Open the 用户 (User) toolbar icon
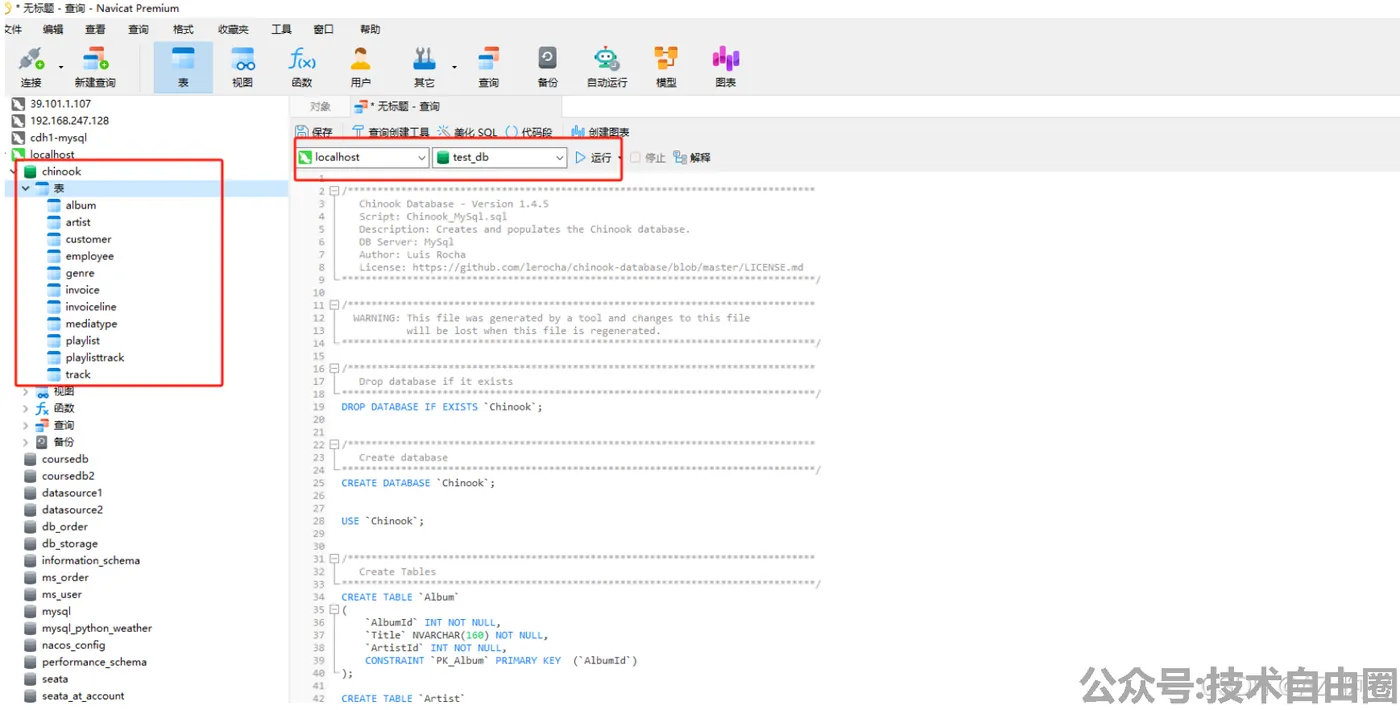 [x=361, y=67]
